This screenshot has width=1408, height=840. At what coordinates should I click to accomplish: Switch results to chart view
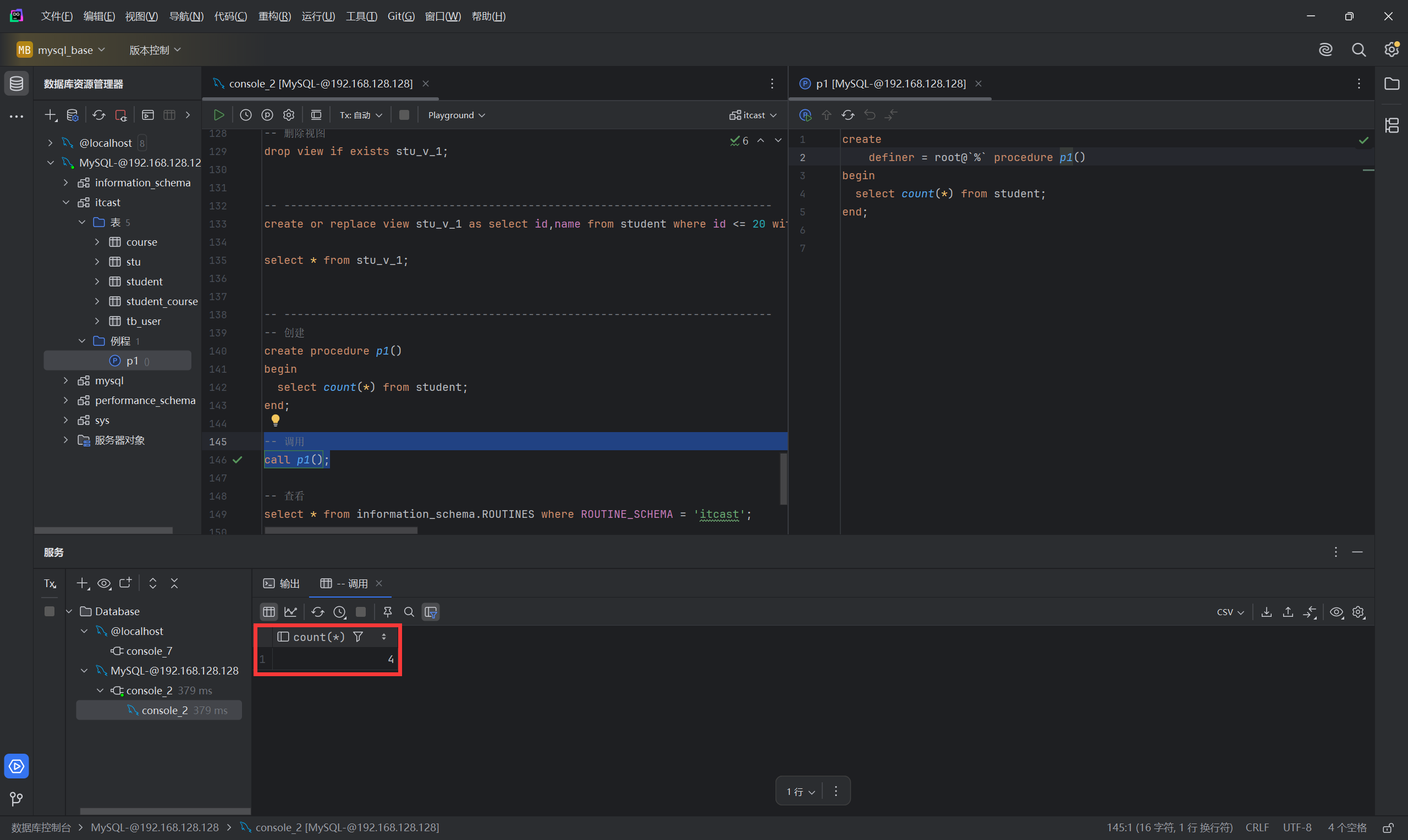[290, 612]
